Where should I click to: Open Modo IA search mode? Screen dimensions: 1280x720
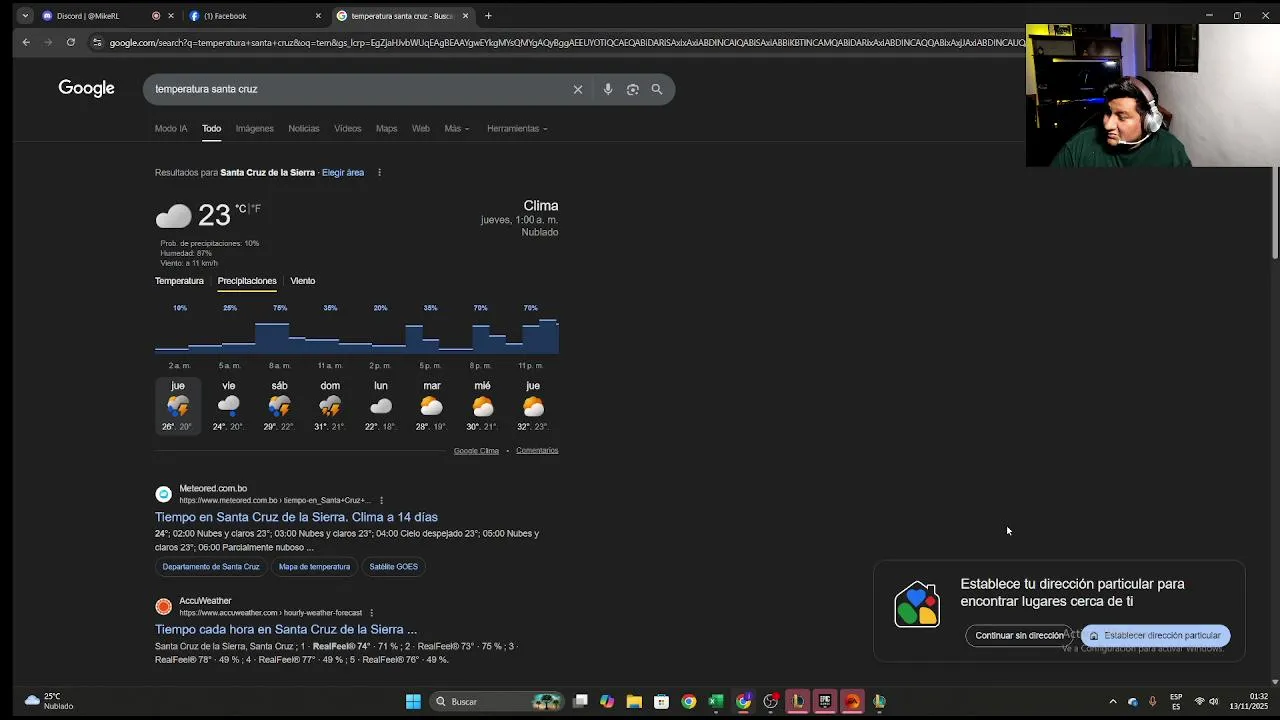(171, 128)
